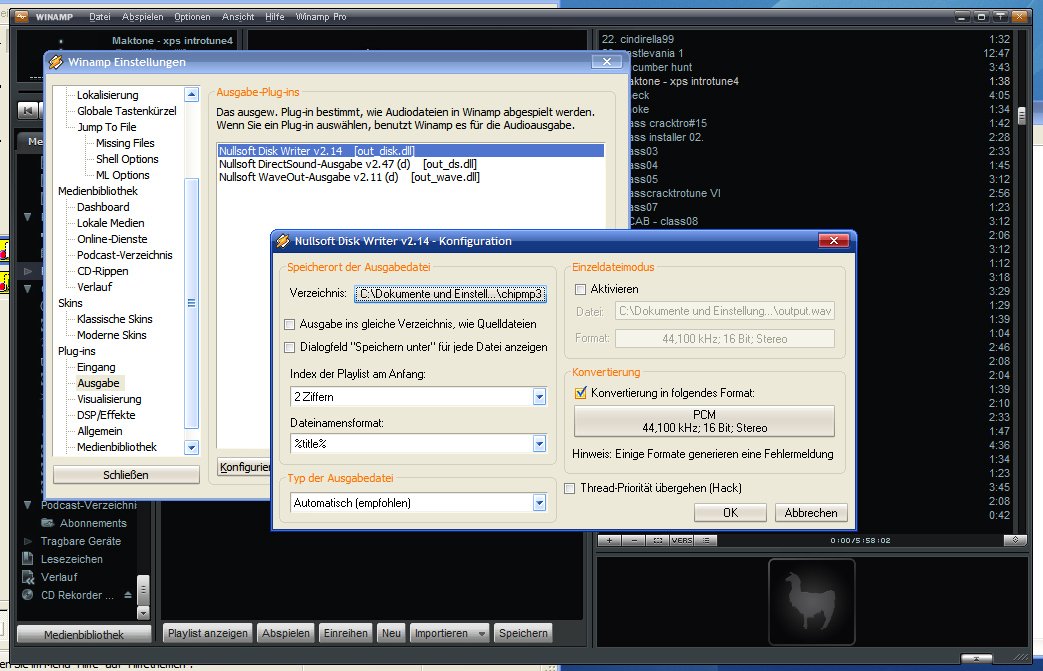Click the llama album art placeholder
Viewport: 1043px width, 671px height.
[811, 602]
